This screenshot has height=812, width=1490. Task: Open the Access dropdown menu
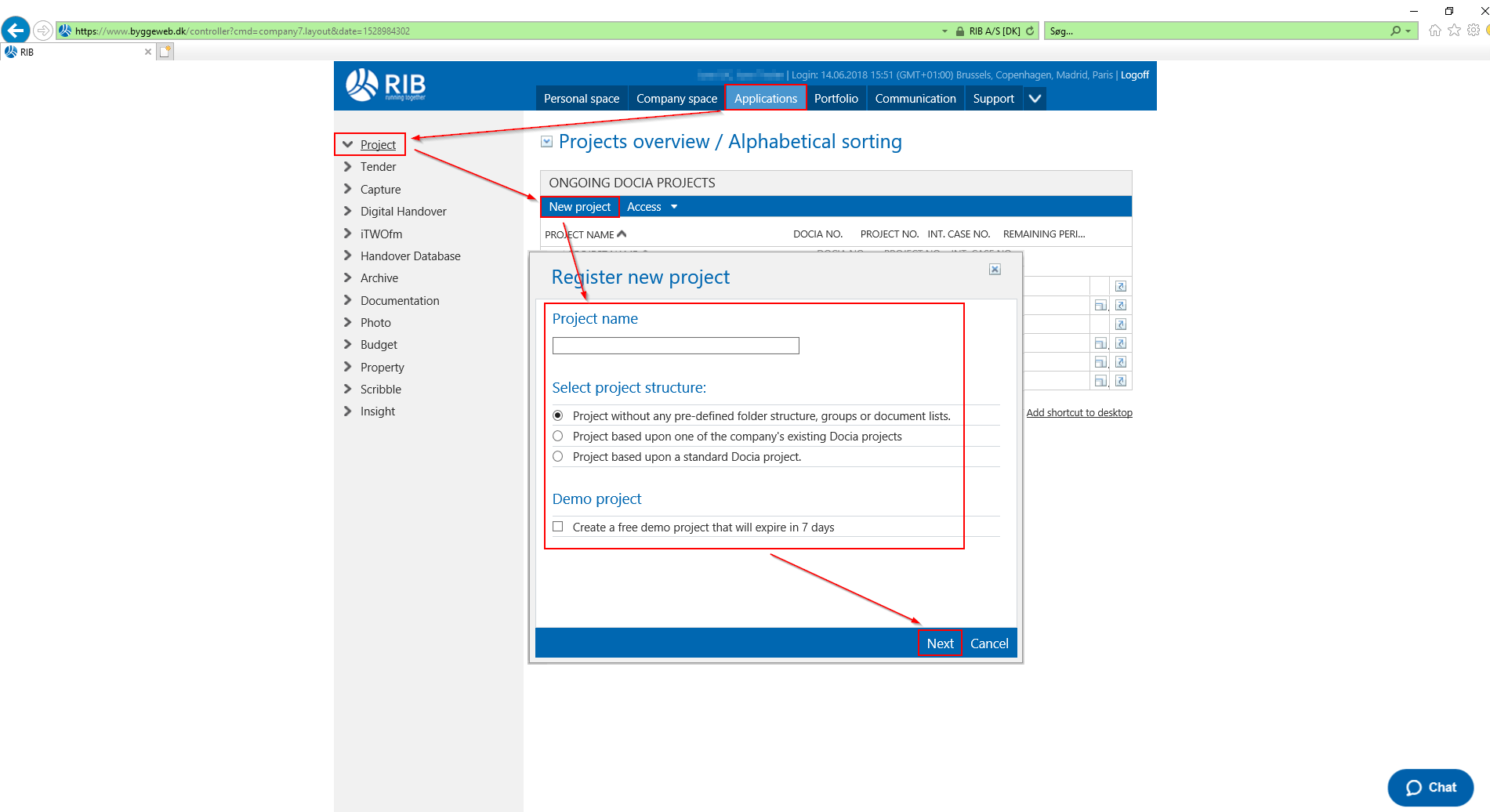click(651, 207)
